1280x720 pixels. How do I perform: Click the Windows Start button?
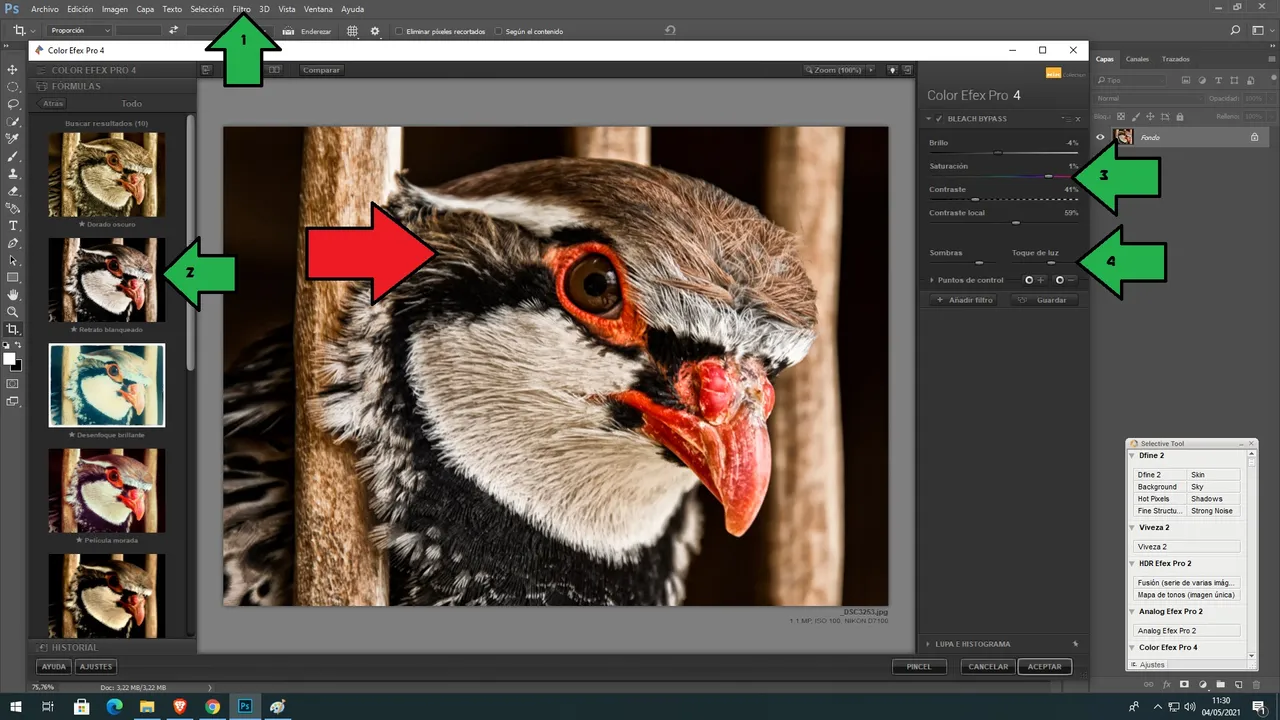coord(15,706)
